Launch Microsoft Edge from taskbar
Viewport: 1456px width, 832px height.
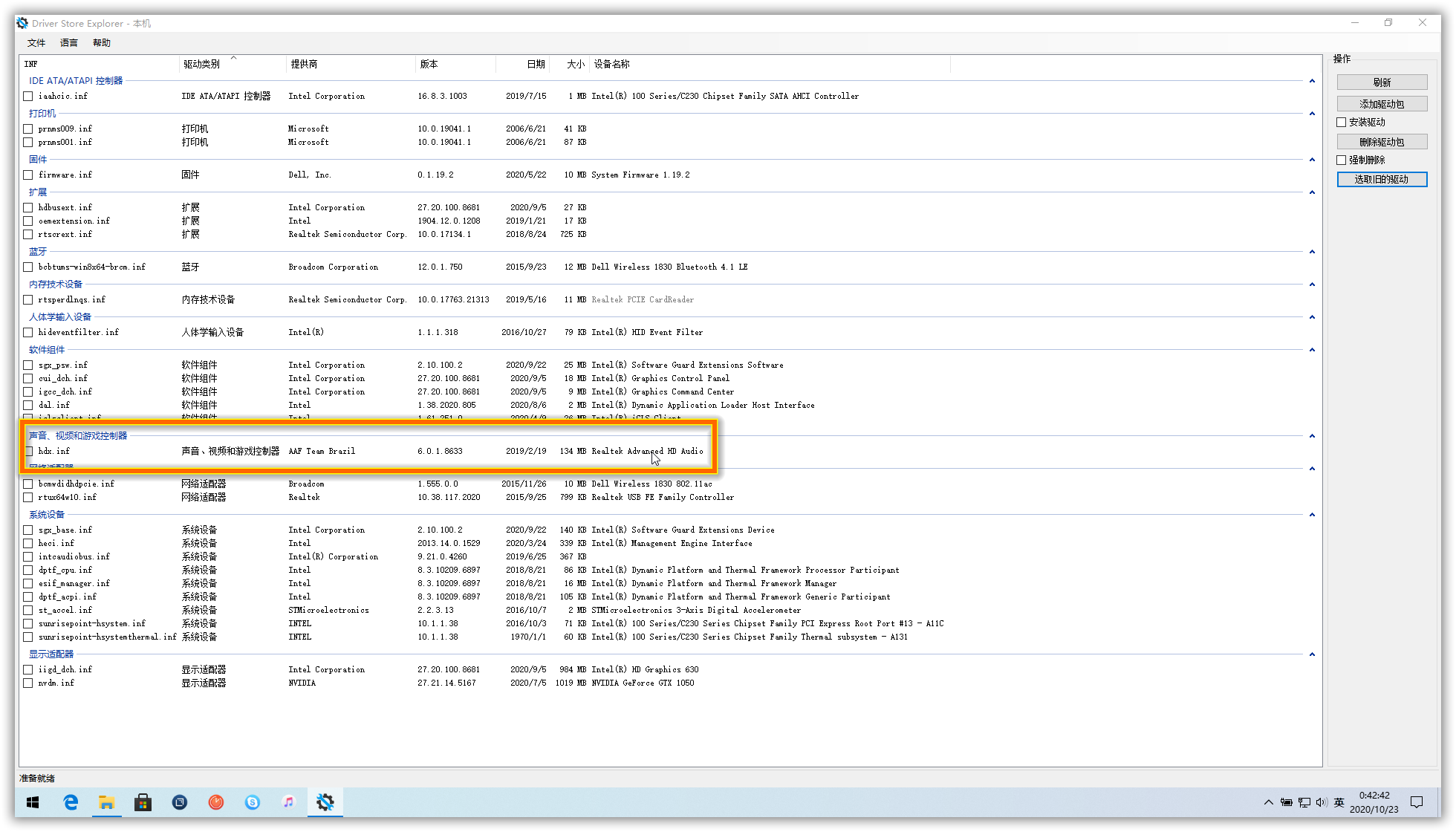coord(71,802)
